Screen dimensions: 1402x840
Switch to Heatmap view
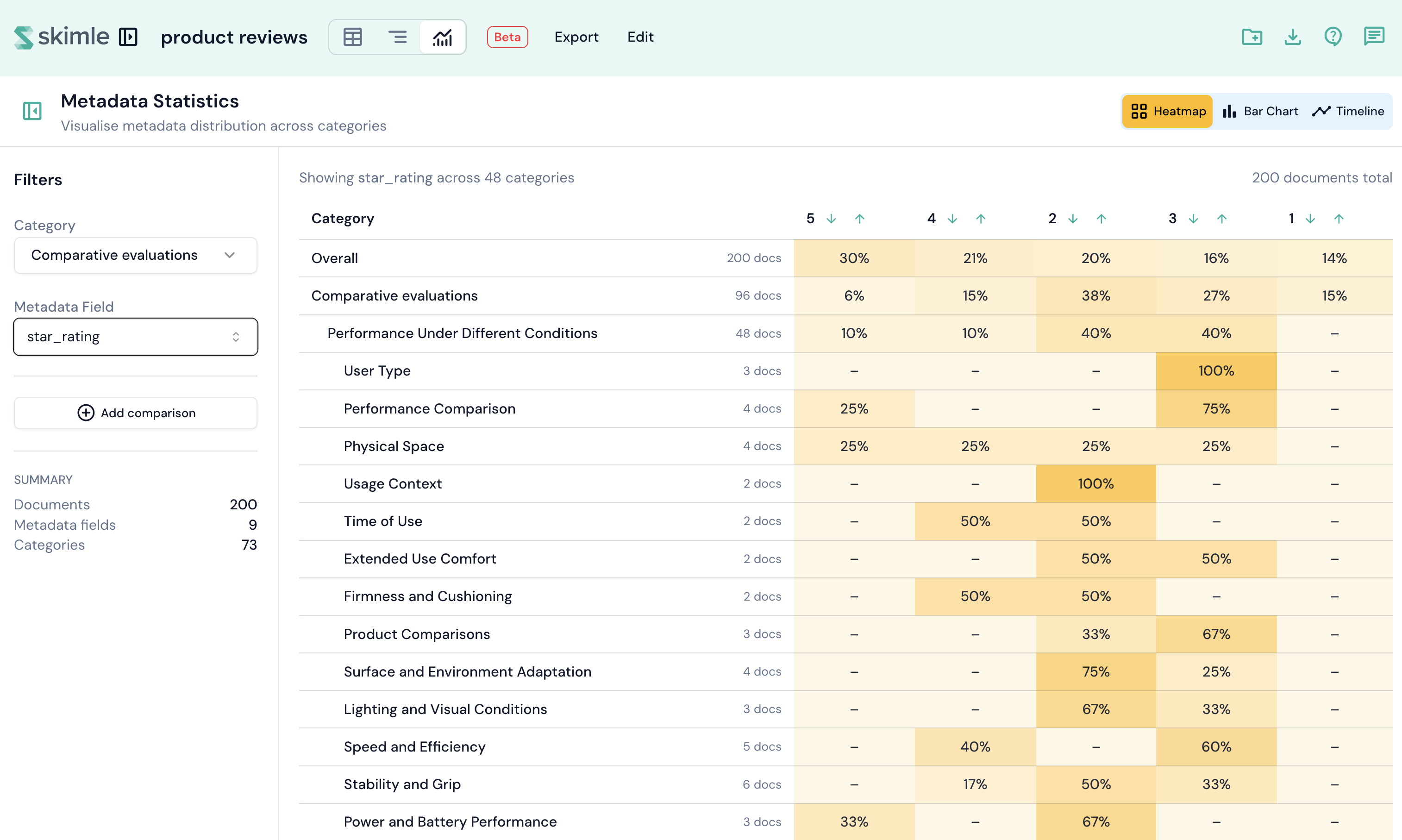pyautogui.click(x=1168, y=112)
